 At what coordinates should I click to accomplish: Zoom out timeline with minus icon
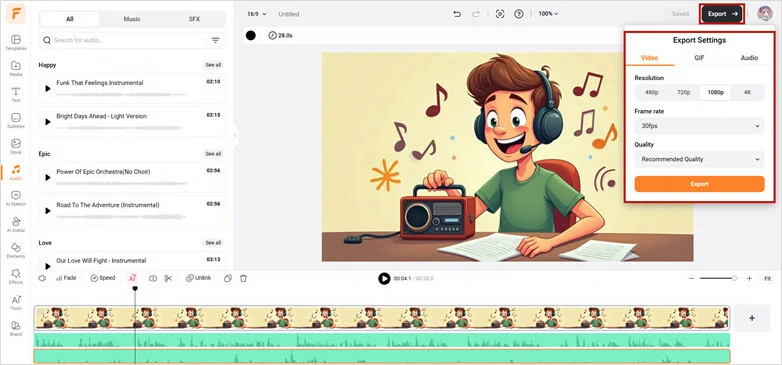pyautogui.click(x=691, y=279)
